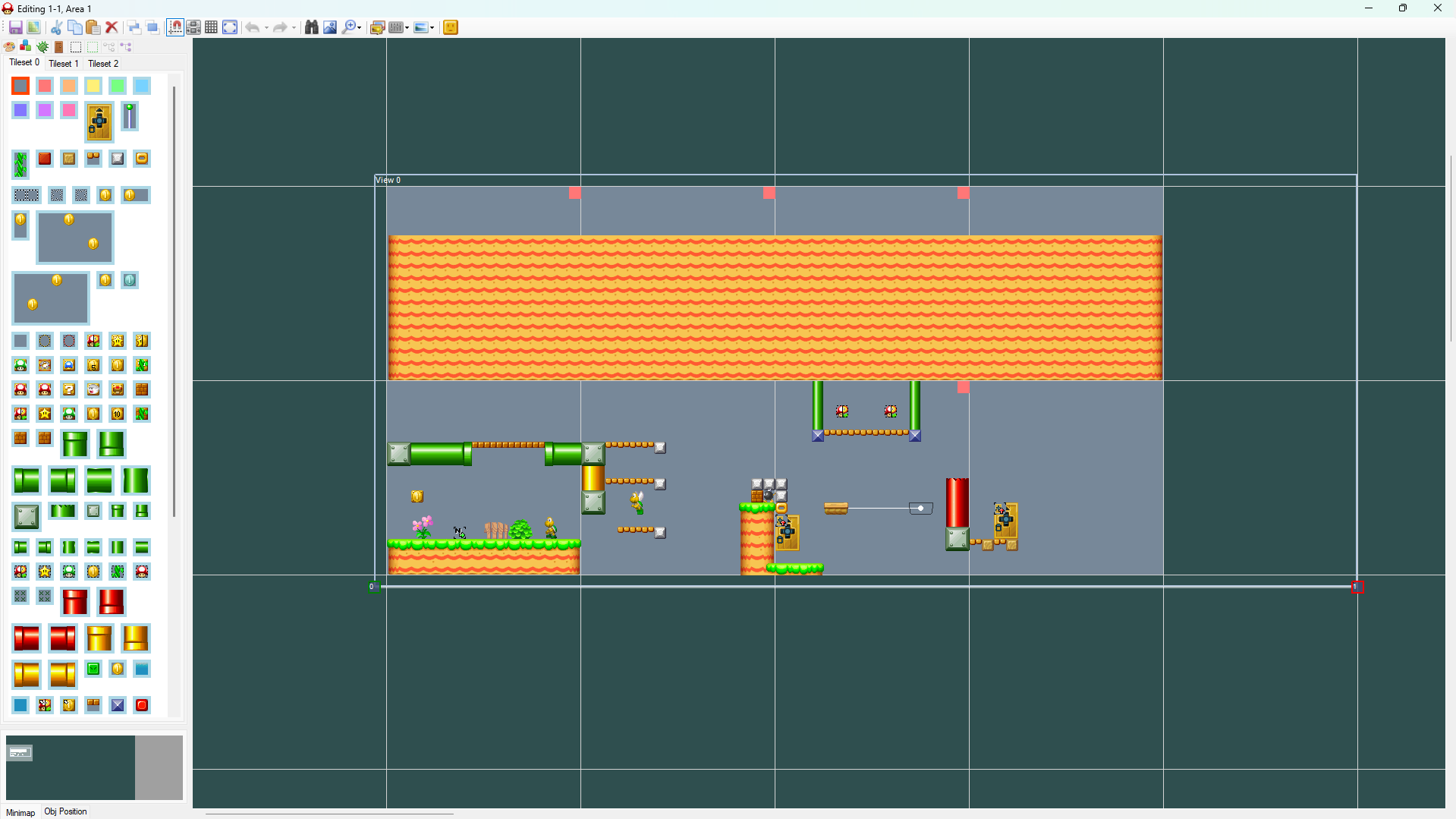Expand the zoom level dropdown arrow
Screen dimensions: 1456x819
(360, 27)
